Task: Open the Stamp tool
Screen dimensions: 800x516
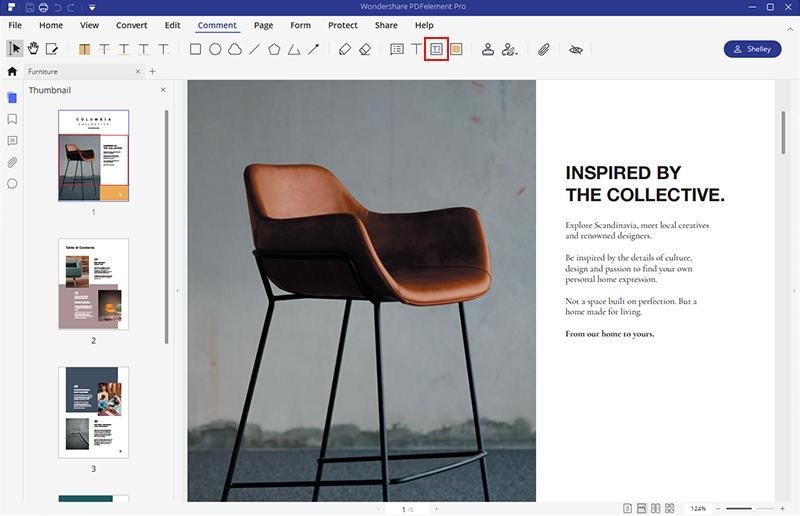Action: [488, 49]
